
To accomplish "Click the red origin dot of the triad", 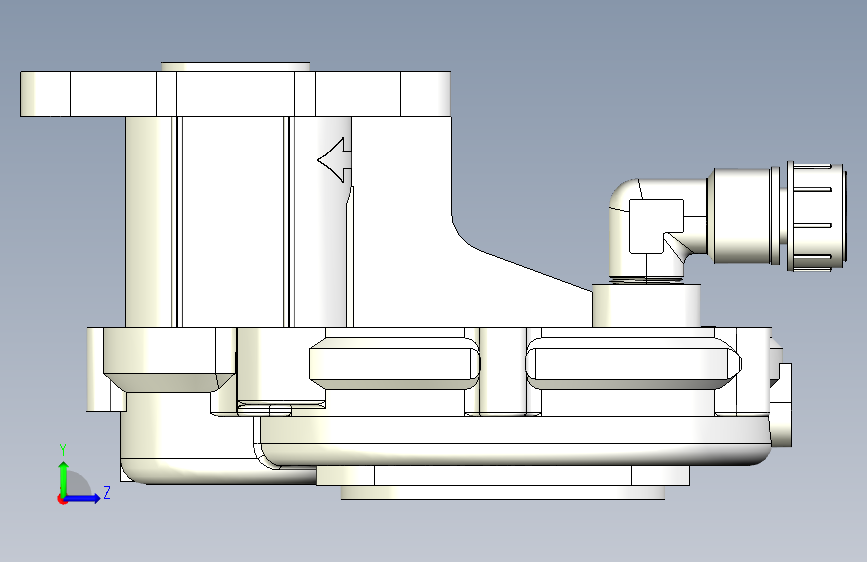I will click(62, 499).
